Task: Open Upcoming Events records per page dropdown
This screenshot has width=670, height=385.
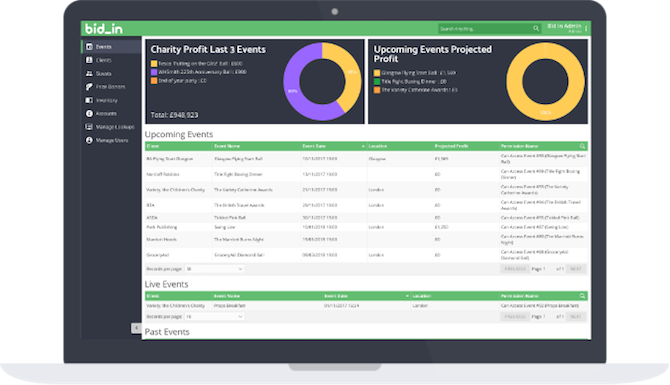Action: point(214,269)
